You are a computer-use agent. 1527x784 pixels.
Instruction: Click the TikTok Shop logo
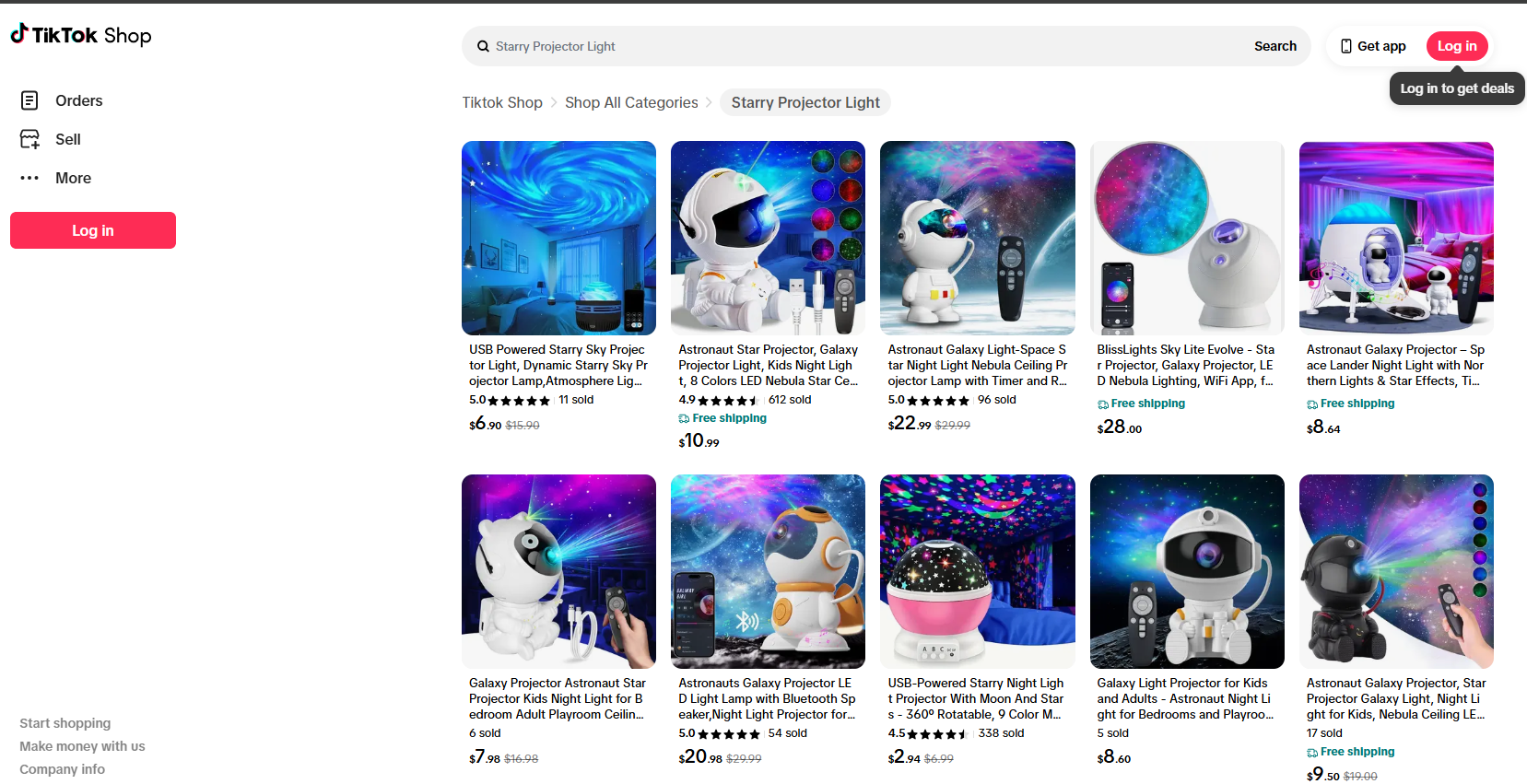pos(81,35)
